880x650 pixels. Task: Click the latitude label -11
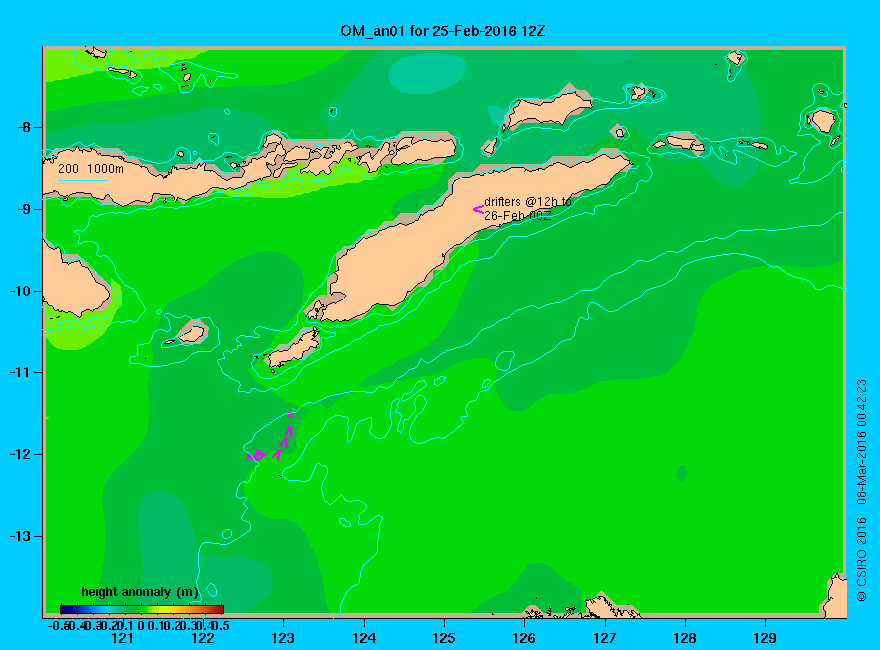point(21,372)
